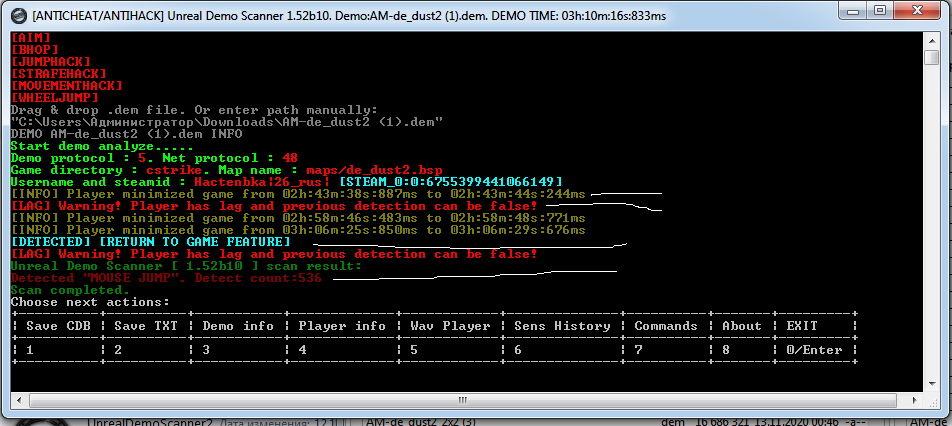
Task: Select the About option cell
Action: [x=741, y=326]
